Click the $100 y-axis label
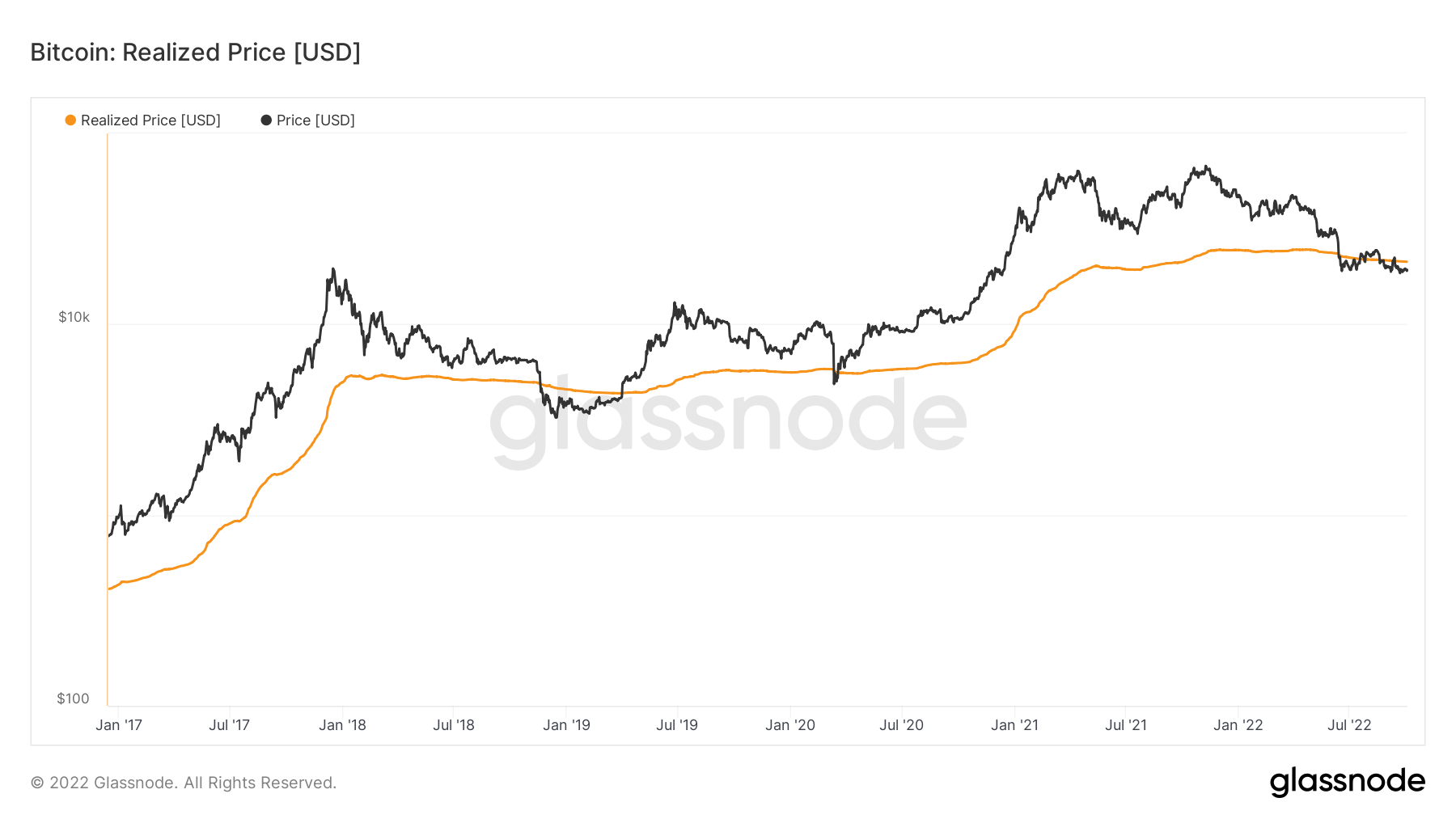 (x=73, y=699)
